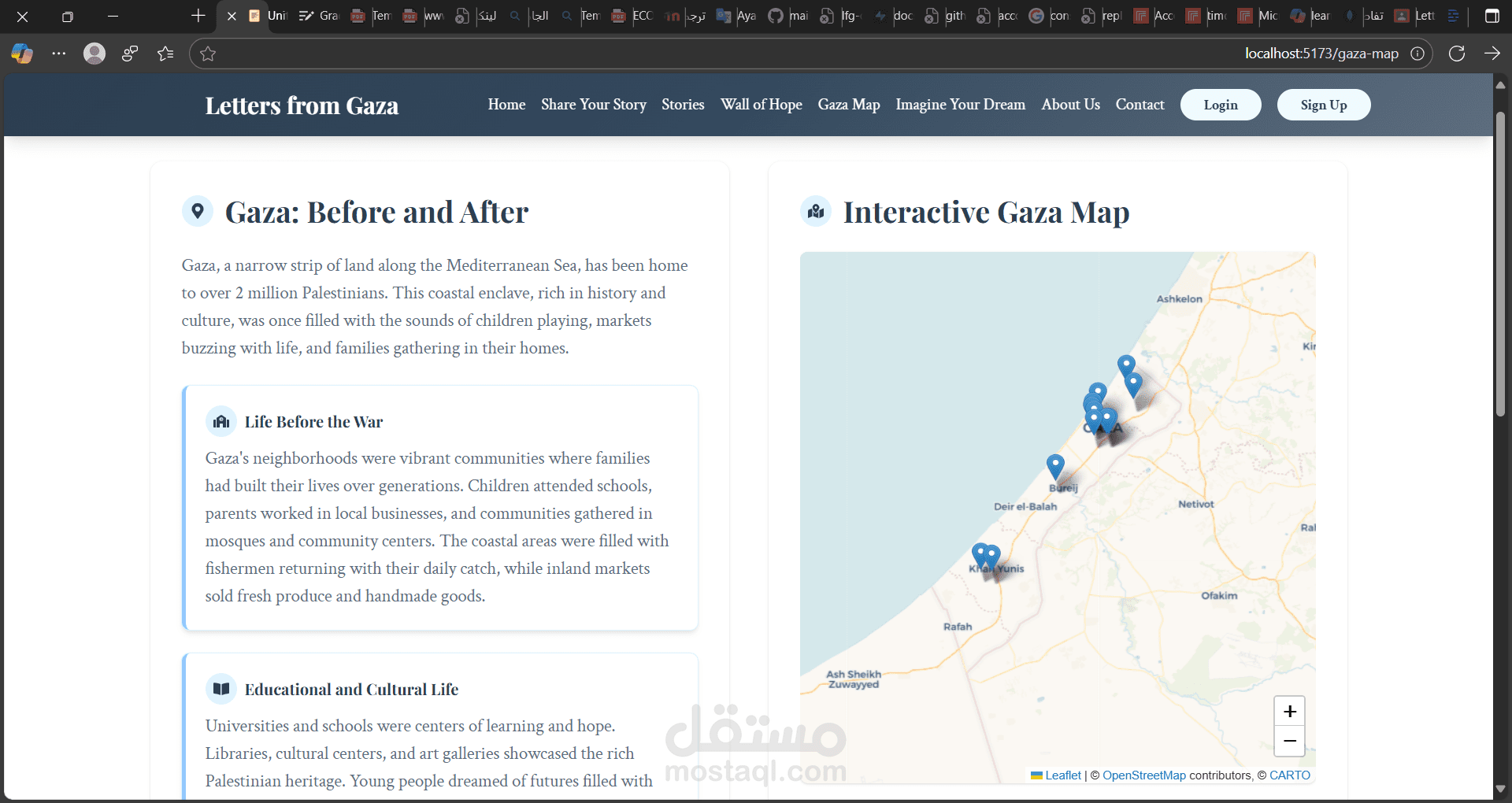
Task: Switch to the 'lfg-' tab
Action: pos(841,16)
